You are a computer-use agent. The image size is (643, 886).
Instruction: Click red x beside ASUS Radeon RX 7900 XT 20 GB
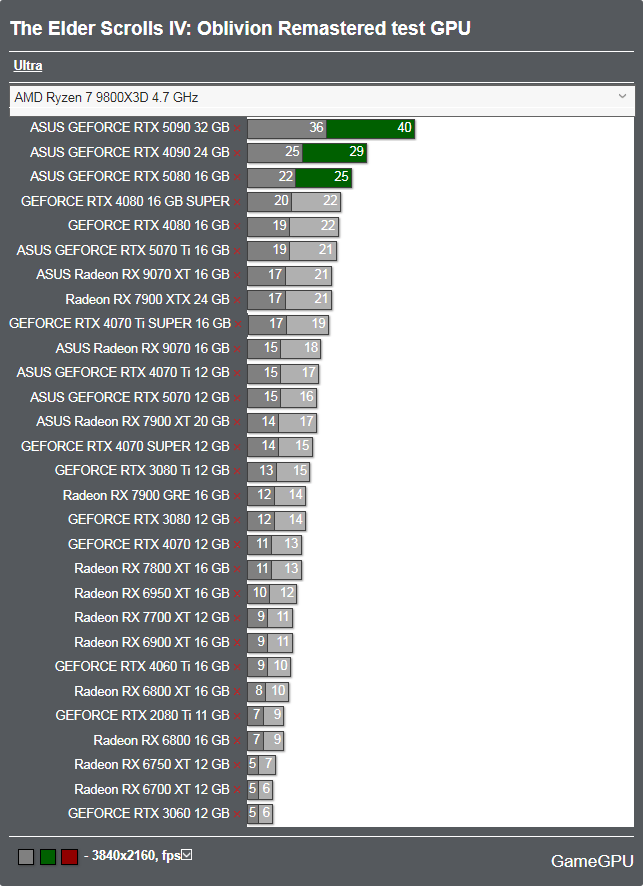tap(237, 422)
